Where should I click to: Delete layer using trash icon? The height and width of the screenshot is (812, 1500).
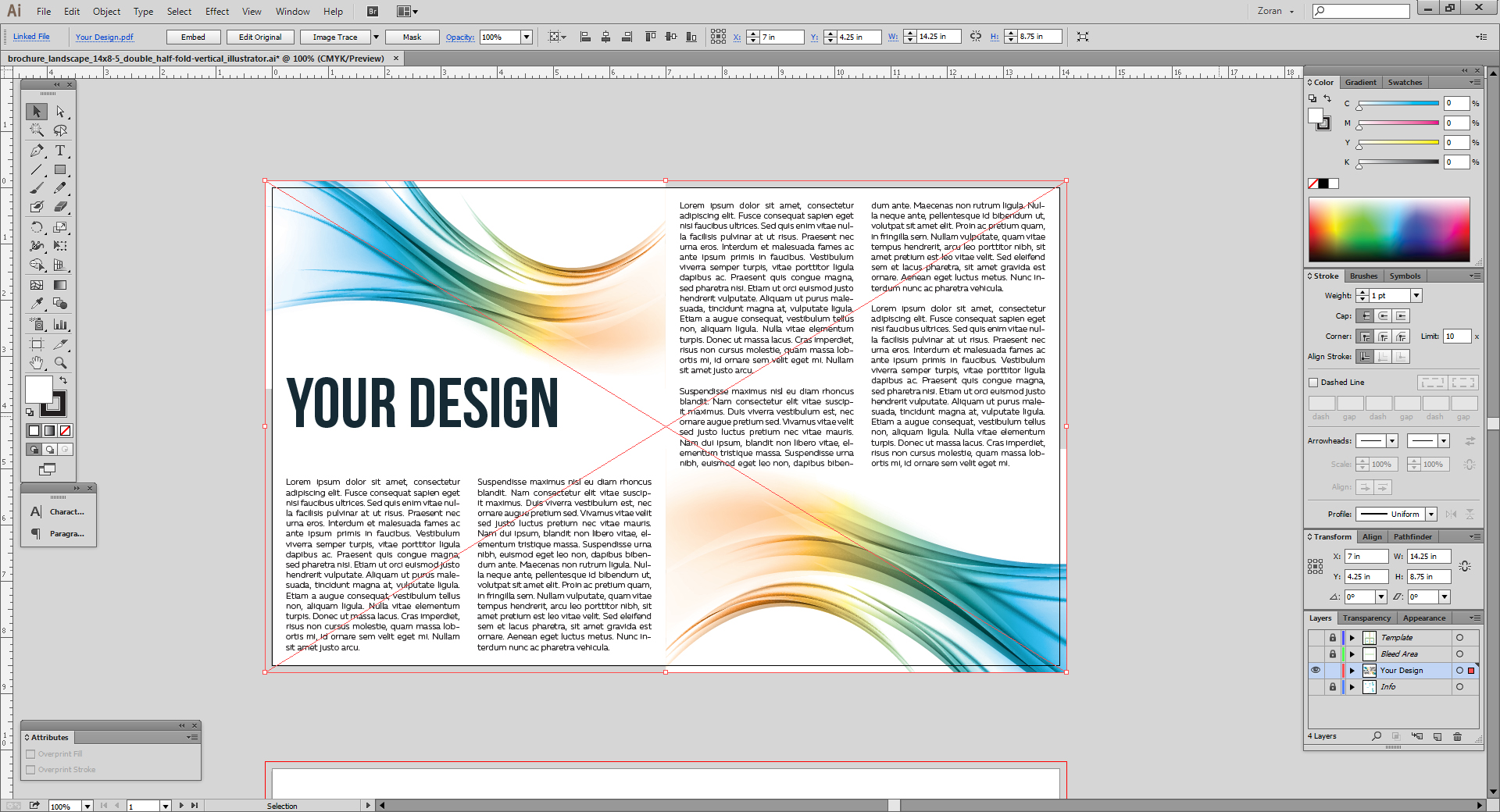(x=1457, y=736)
